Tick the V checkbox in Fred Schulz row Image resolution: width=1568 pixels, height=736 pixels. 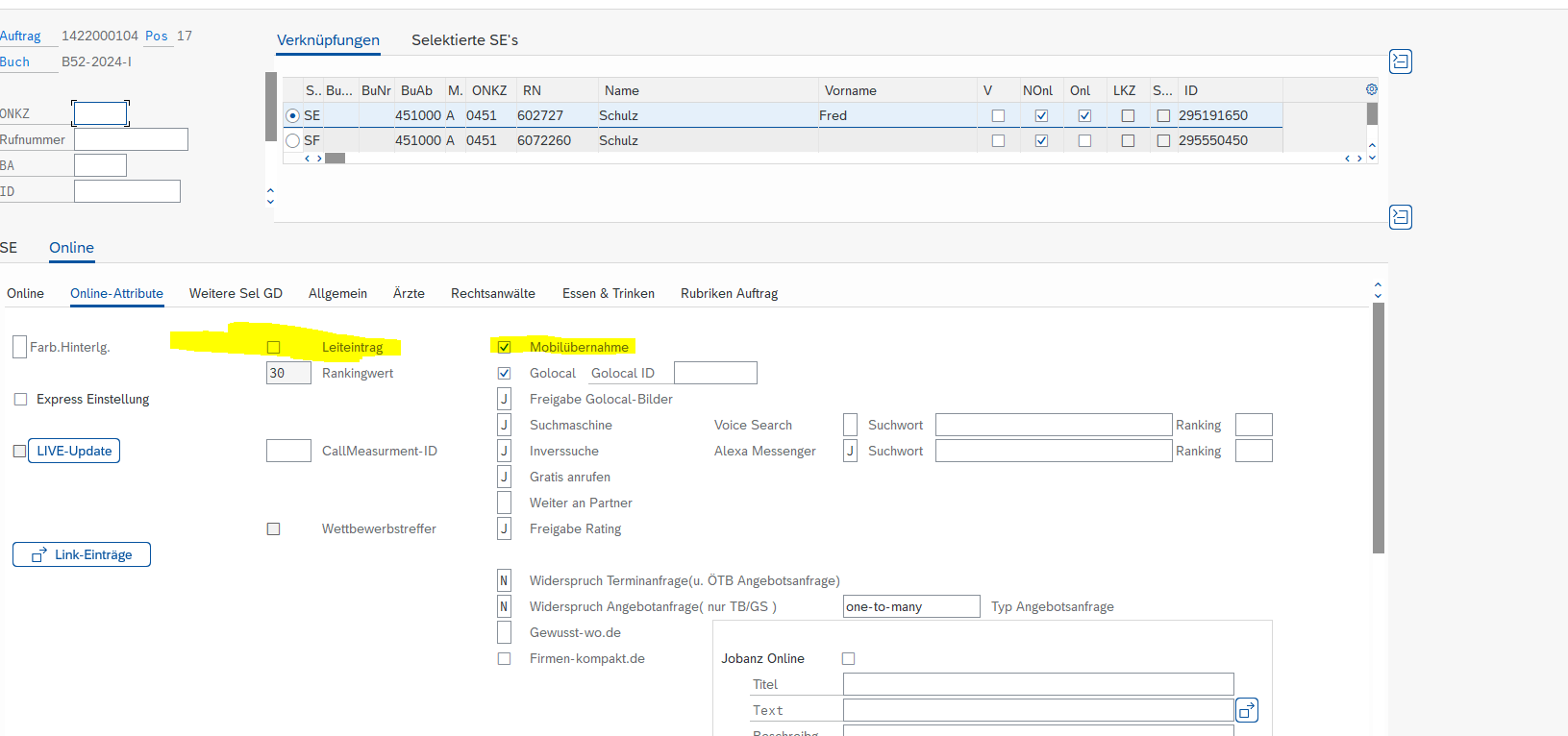[998, 115]
